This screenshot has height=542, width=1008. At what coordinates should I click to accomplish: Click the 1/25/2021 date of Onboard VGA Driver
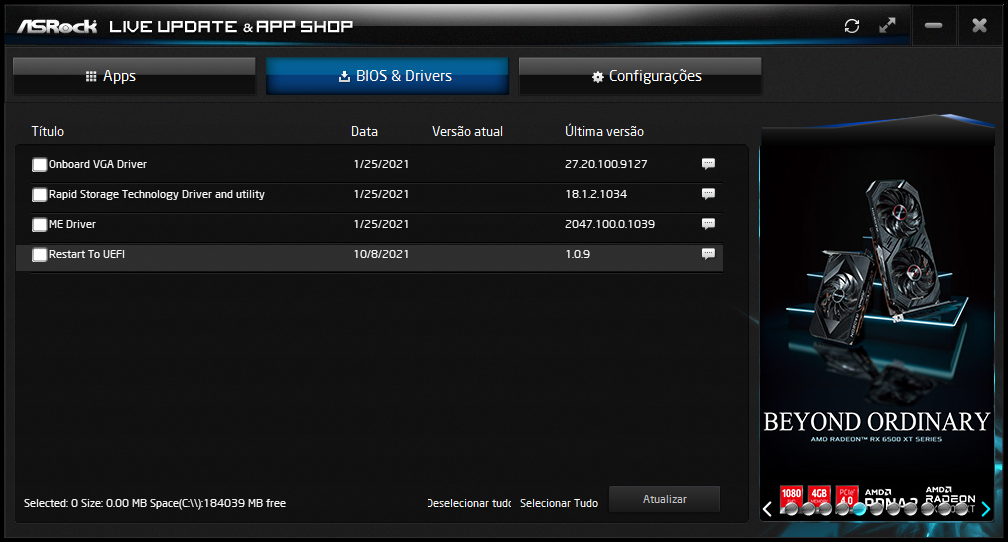[x=381, y=164]
